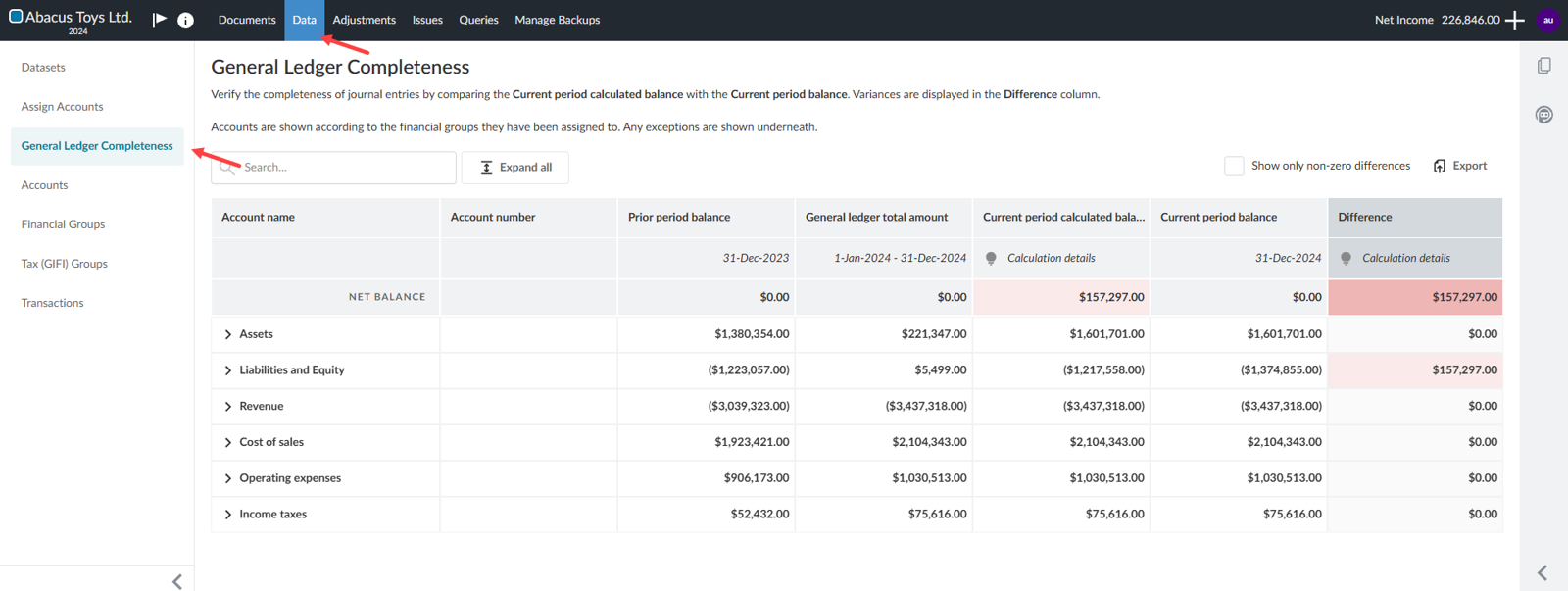1568x591 pixels.
Task: Open the Adjustments menu tab
Action: (364, 20)
